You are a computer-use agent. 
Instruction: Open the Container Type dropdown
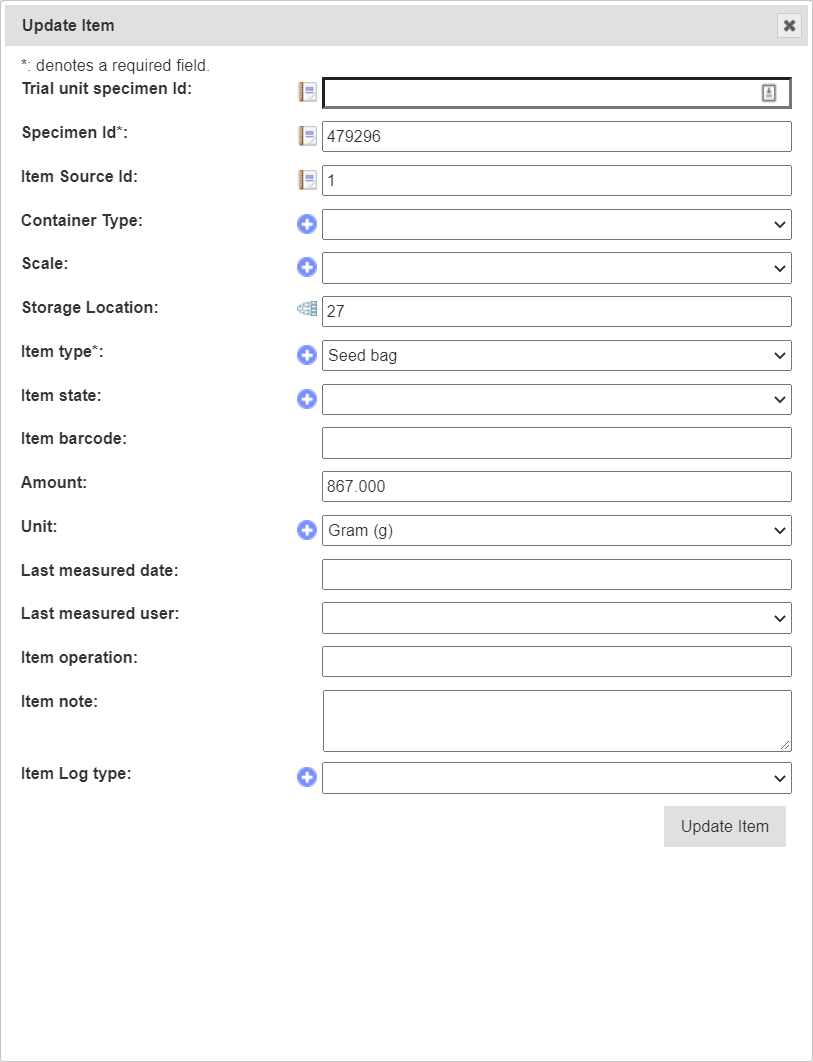[556, 224]
